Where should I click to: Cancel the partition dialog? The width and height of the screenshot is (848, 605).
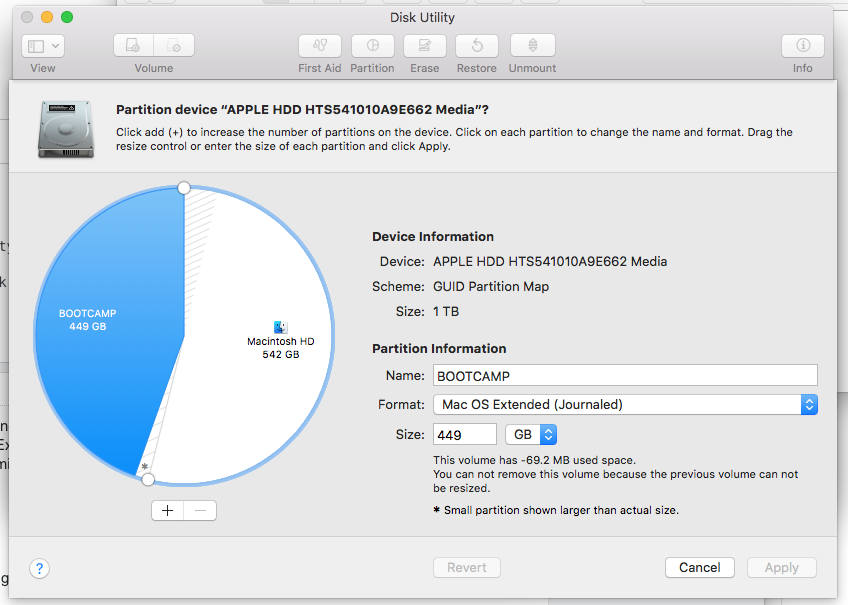700,568
